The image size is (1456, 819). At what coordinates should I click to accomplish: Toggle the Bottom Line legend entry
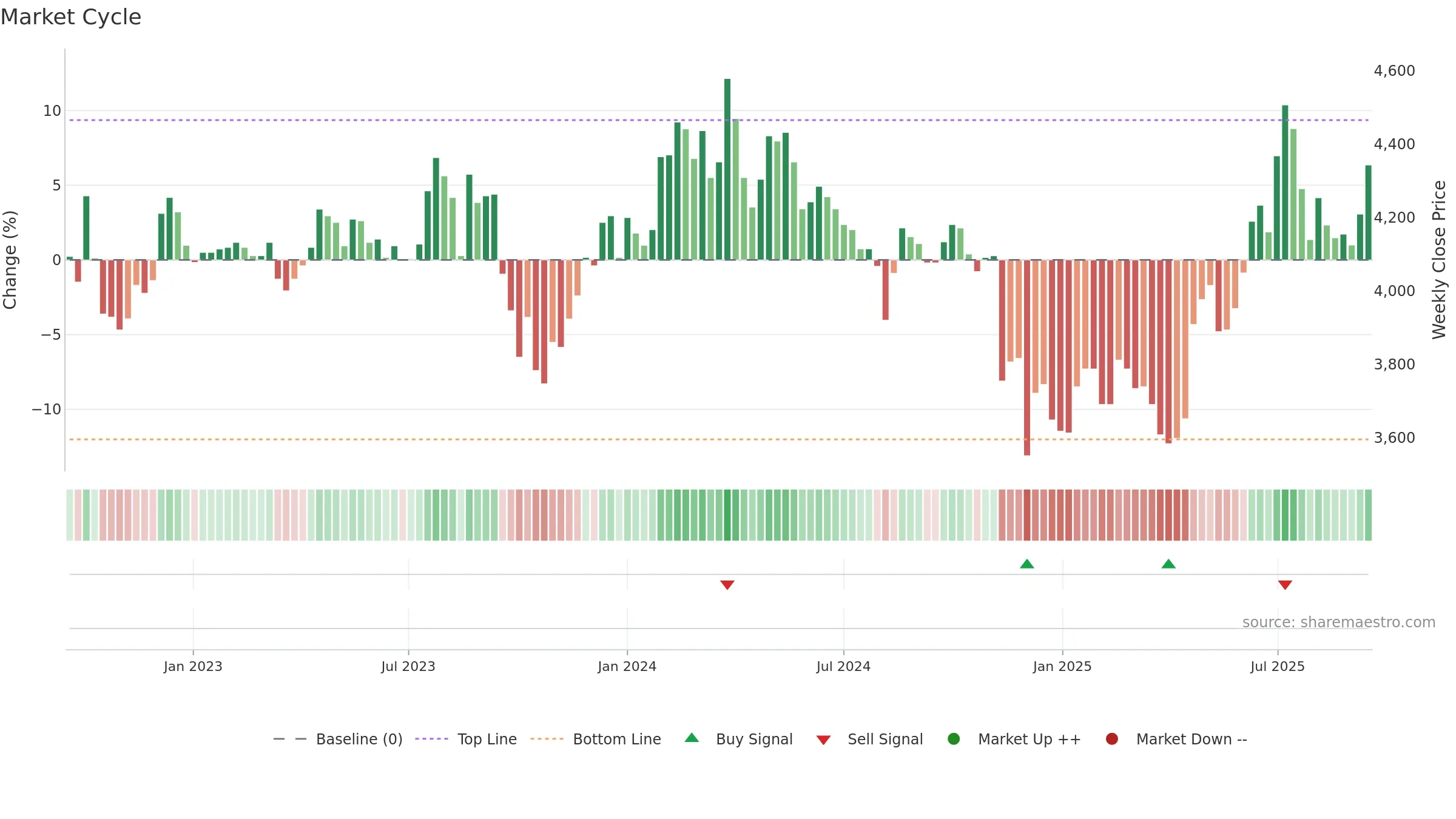[596, 739]
